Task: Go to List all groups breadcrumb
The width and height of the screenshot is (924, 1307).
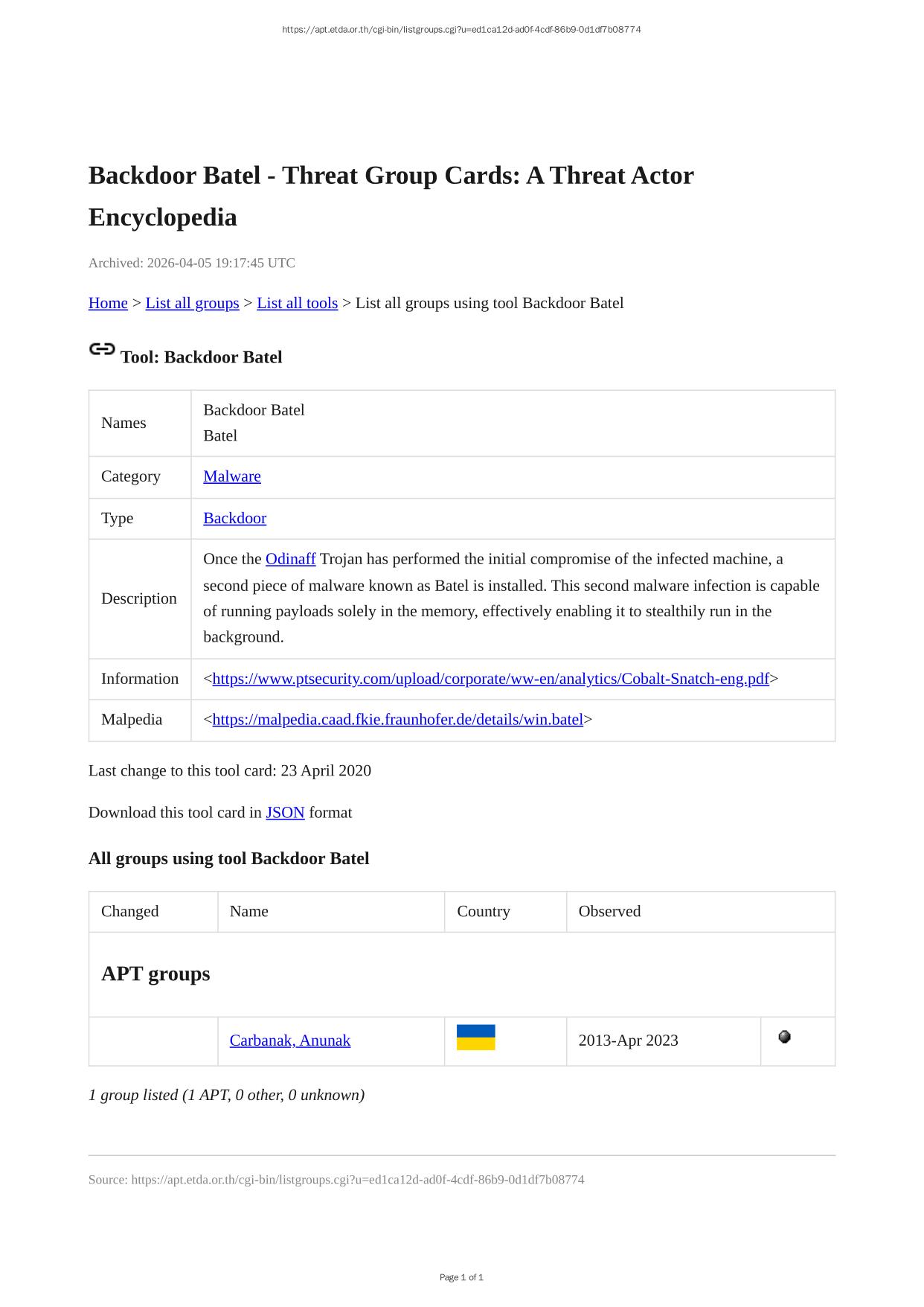Action: pos(192,303)
